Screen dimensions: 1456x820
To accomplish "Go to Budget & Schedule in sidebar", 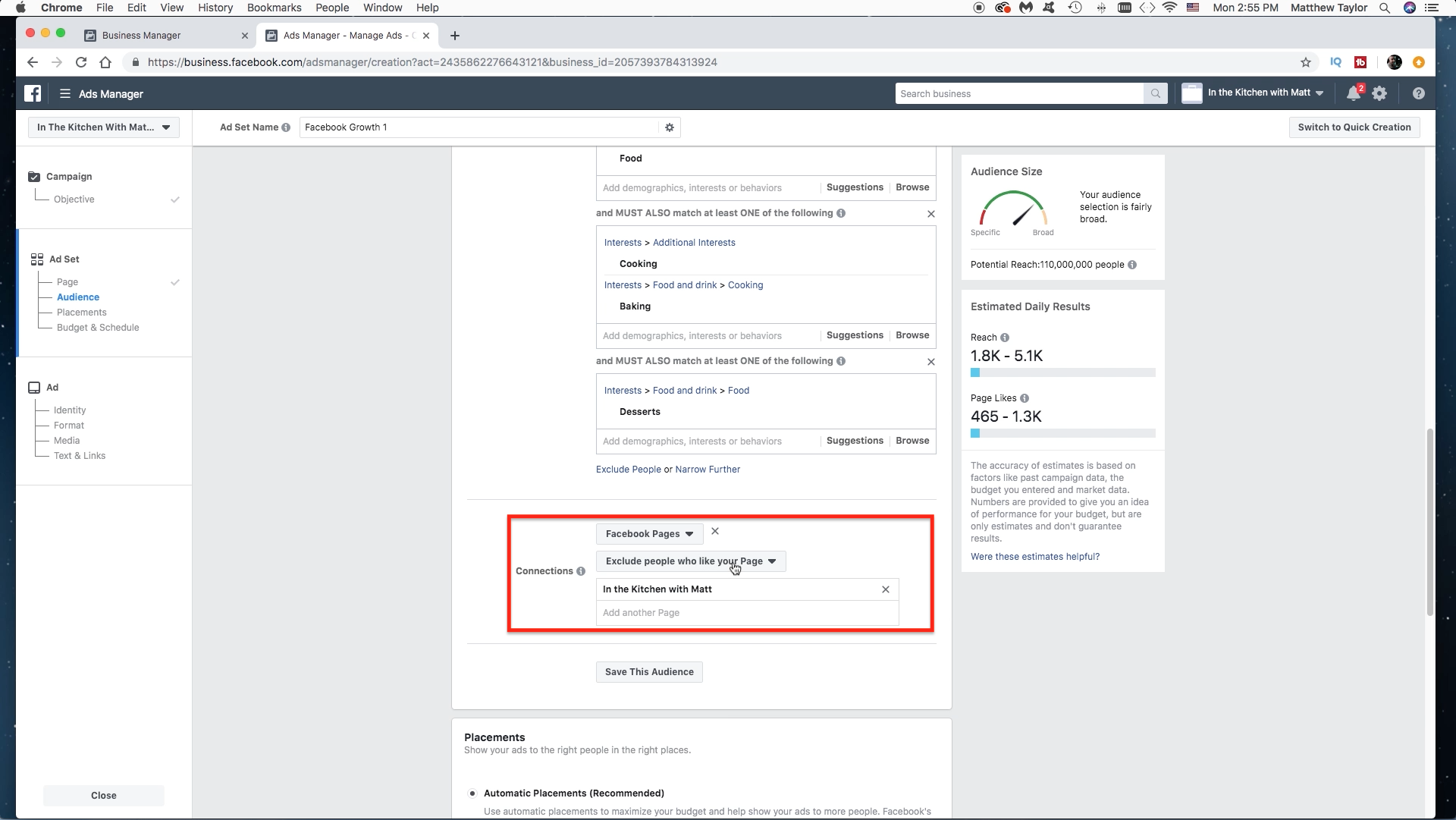I will (98, 328).
